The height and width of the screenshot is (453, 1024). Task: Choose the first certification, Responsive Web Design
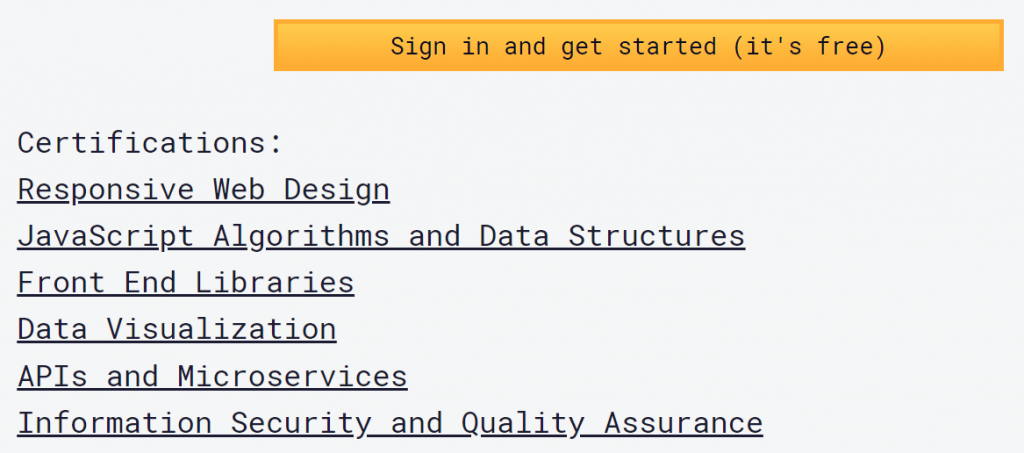click(203, 189)
